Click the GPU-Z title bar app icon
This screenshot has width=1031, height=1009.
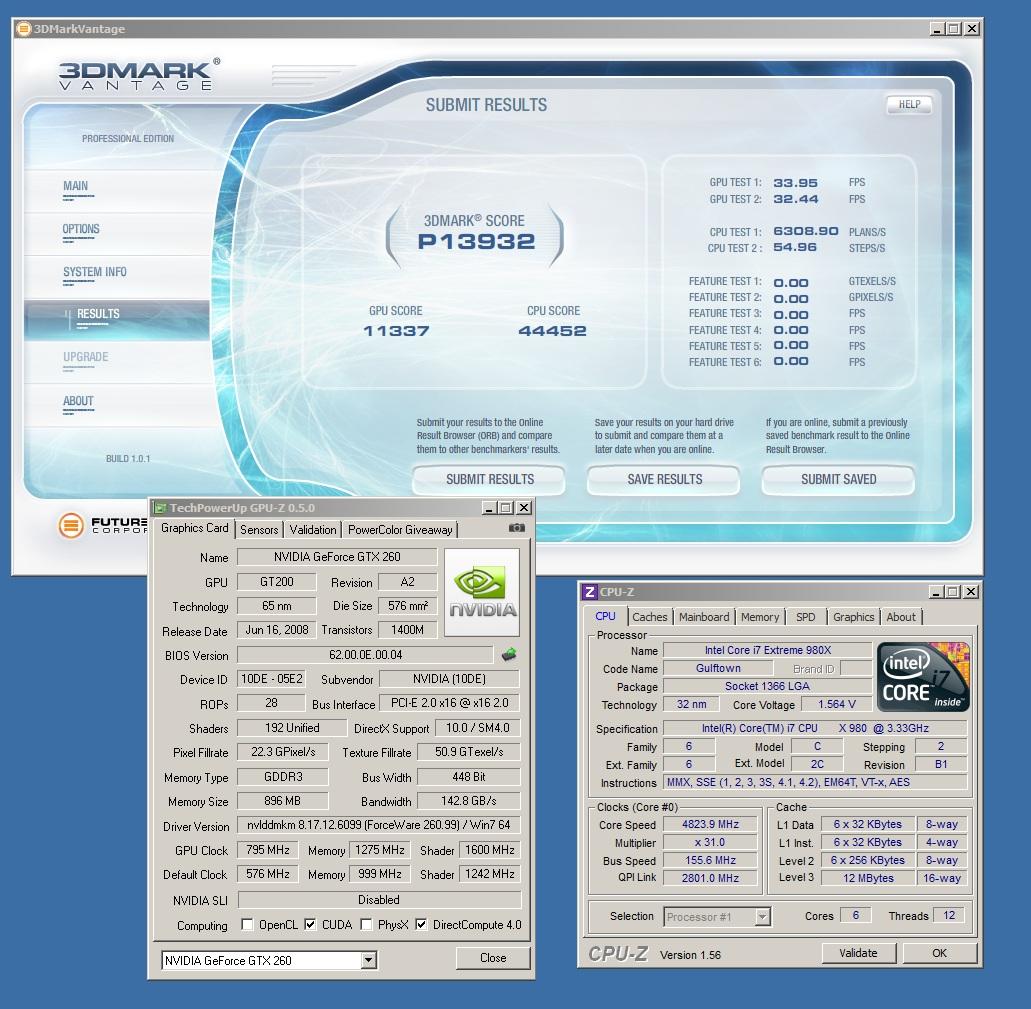tap(160, 508)
